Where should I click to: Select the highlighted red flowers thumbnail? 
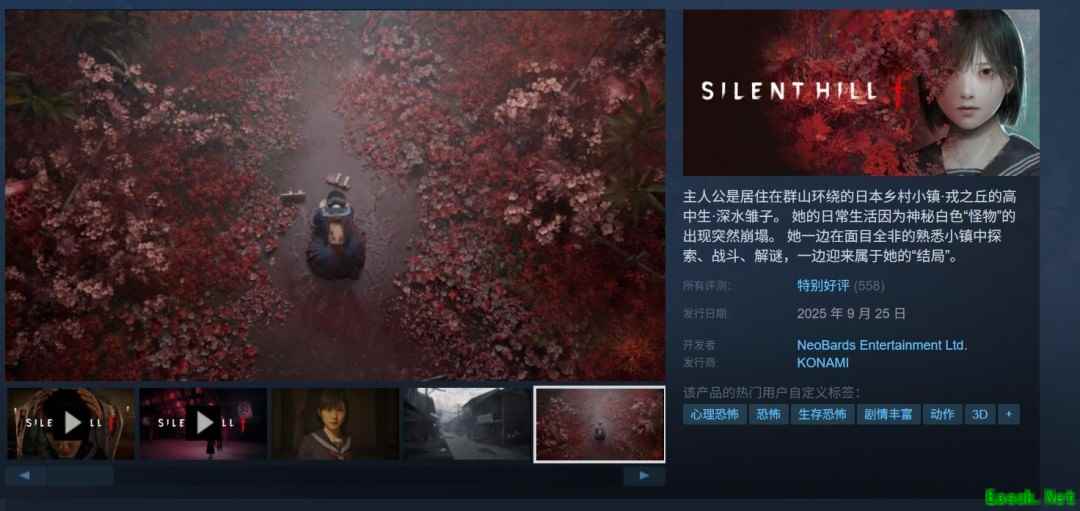pos(600,424)
